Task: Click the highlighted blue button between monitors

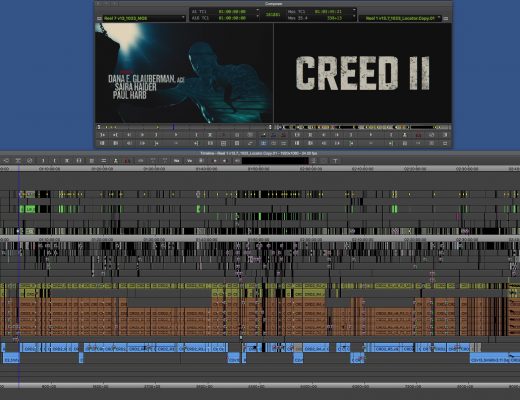Action: point(263,143)
